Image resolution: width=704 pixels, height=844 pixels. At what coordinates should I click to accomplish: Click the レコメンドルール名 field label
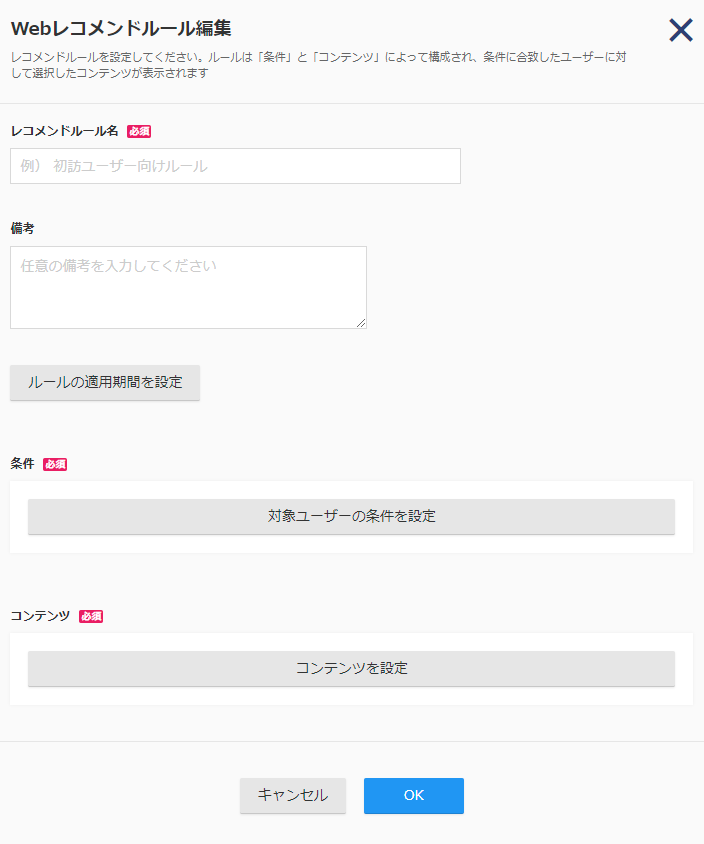[x=65, y=131]
